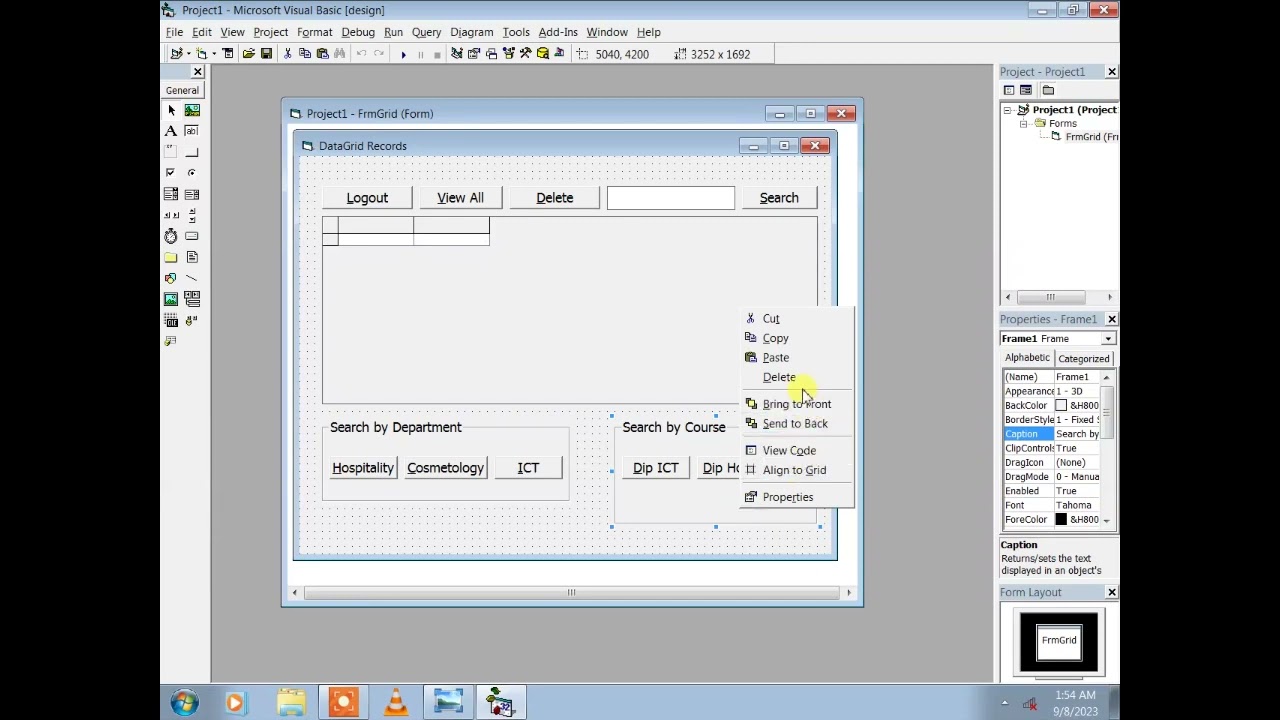
Task: Select the Timer control tool
Action: tap(171, 236)
